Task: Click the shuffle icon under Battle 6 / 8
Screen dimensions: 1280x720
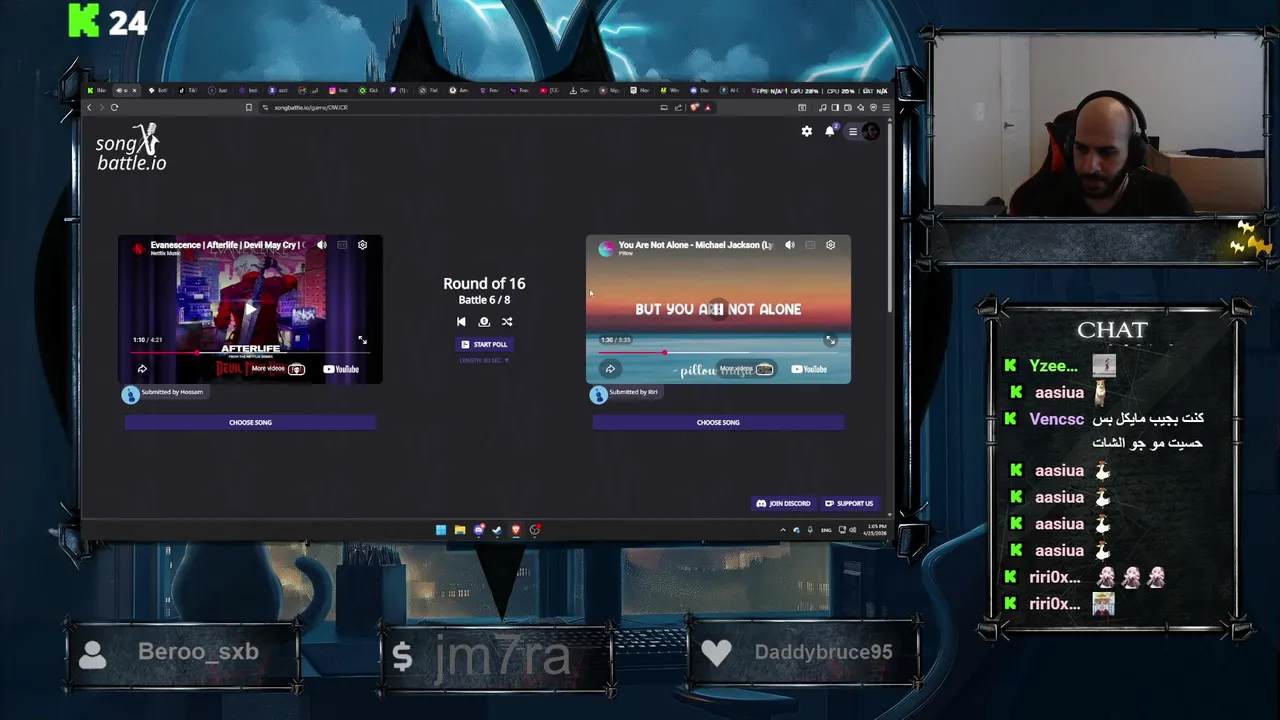Action: [x=507, y=322]
